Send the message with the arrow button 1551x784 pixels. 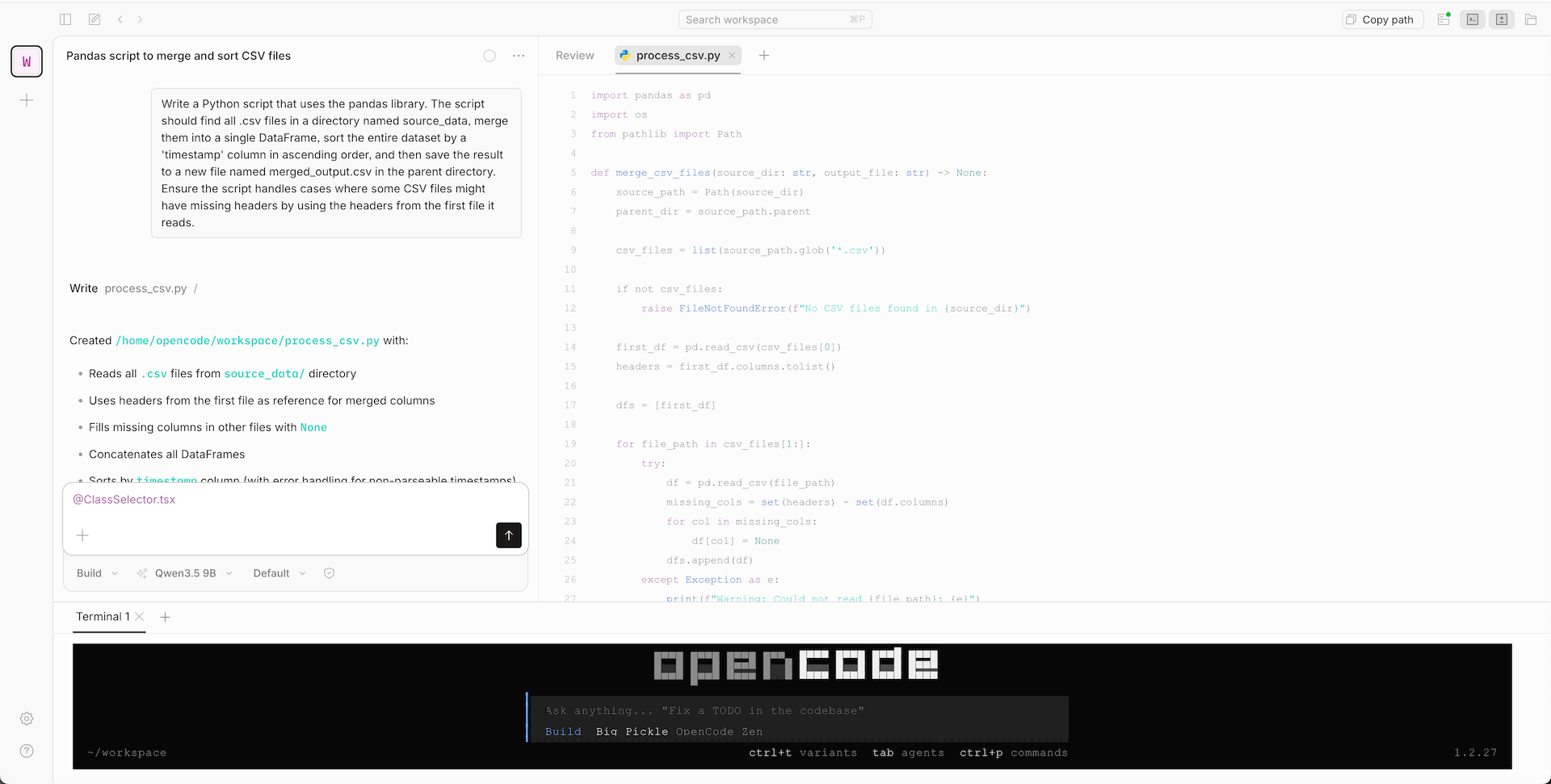[508, 535]
